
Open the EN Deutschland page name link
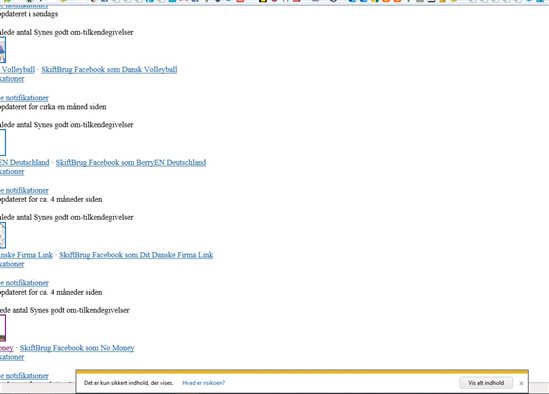point(25,163)
